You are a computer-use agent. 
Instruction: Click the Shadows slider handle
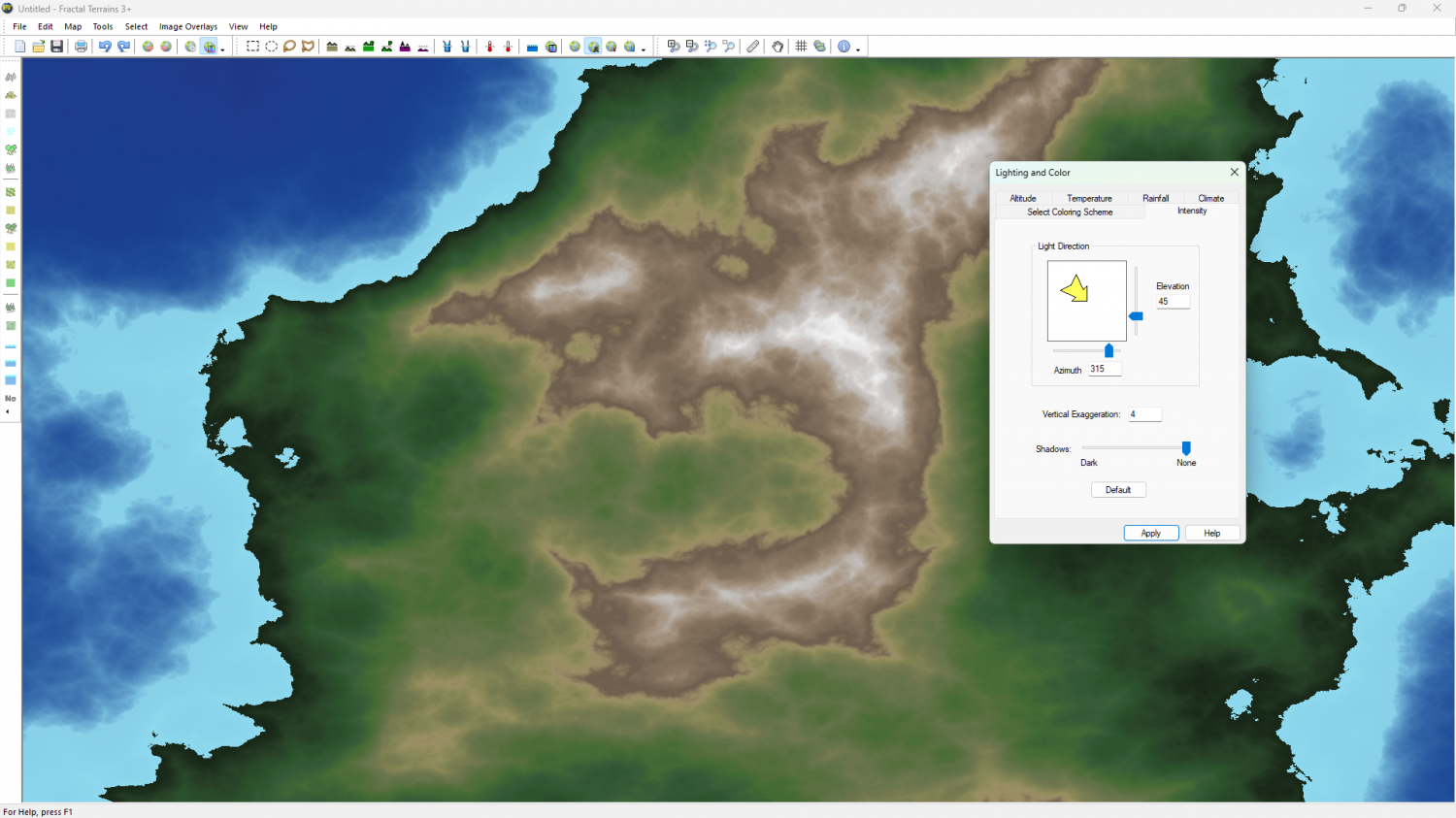click(1186, 448)
